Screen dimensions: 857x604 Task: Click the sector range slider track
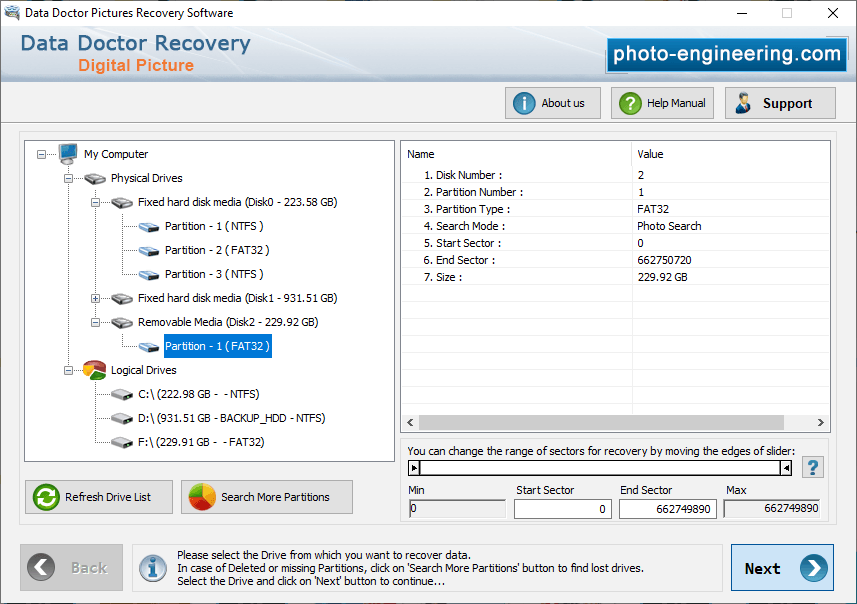(x=600, y=468)
